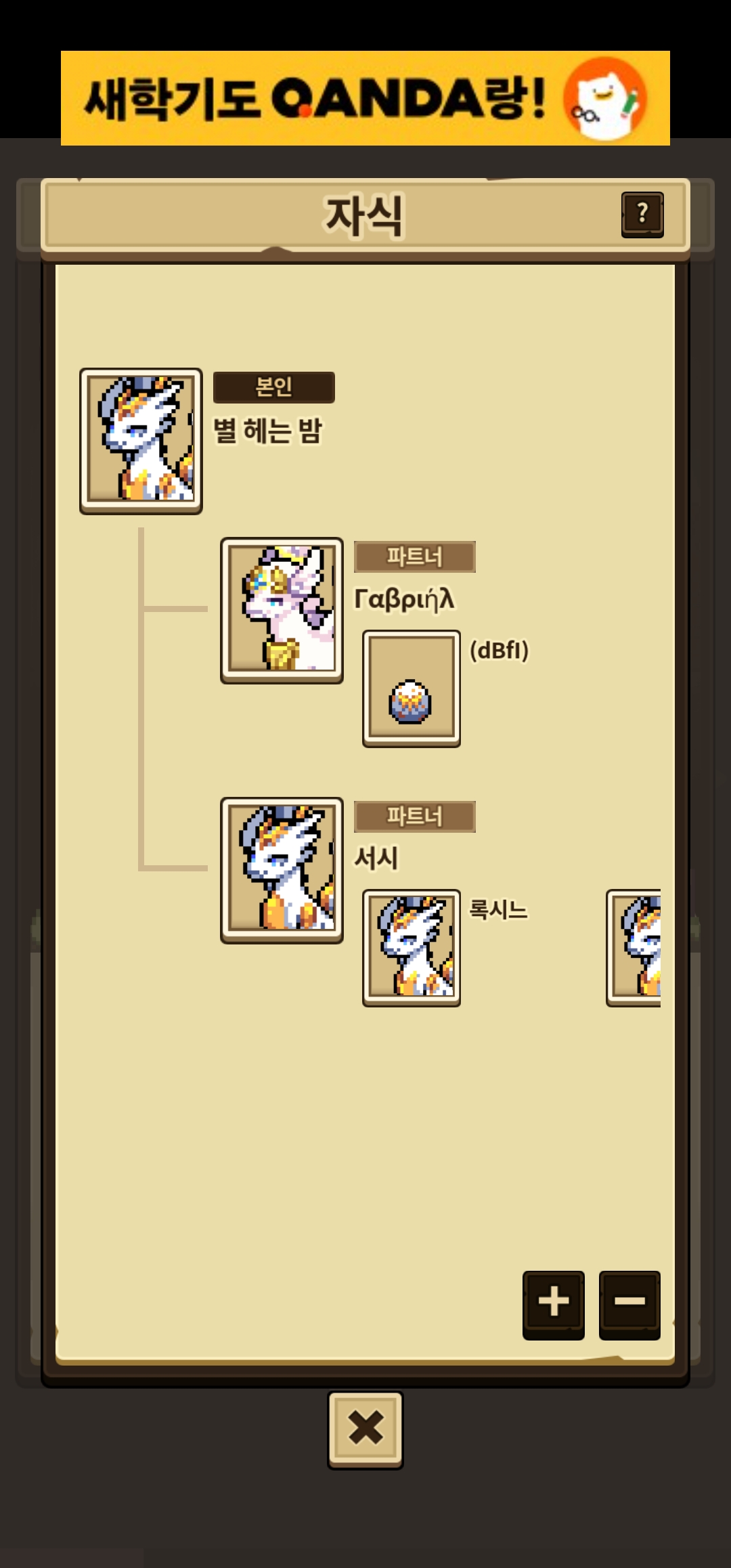This screenshot has width=731, height=1568.
Task: Click the 별 헤는 밤 name text
Action: (268, 431)
